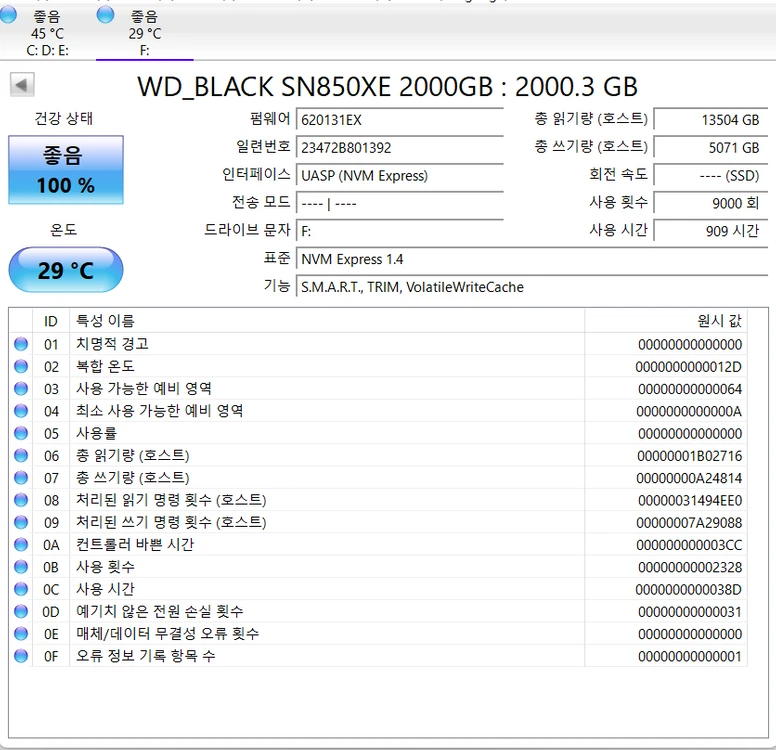
Task: Click power on hours value 909 시간
Action: pyautogui.click(x=711, y=231)
